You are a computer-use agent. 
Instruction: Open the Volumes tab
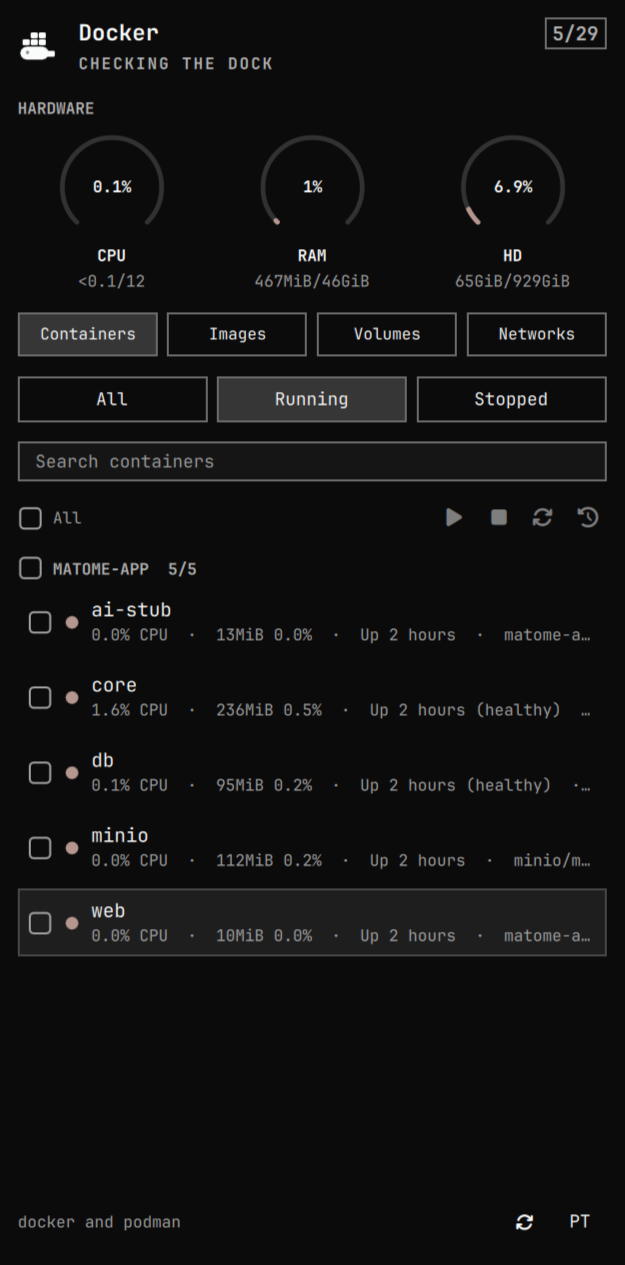pyautogui.click(x=387, y=334)
